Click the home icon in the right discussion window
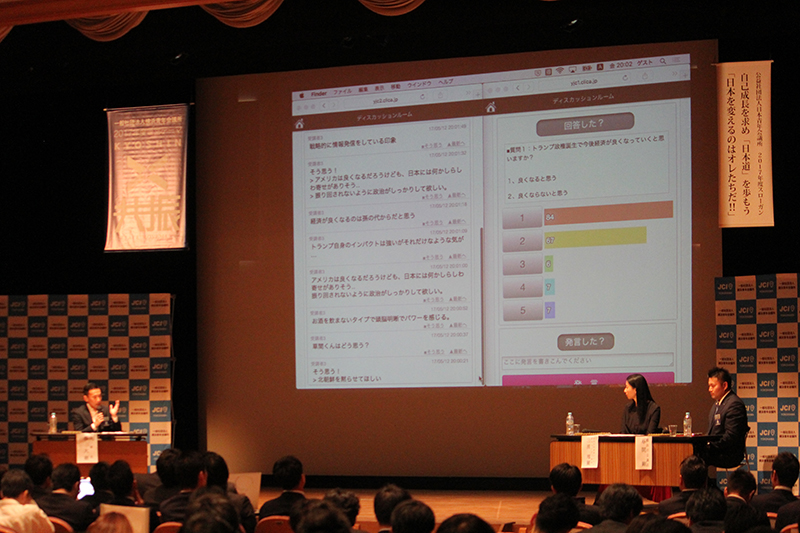800x533 pixels. coord(490,107)
